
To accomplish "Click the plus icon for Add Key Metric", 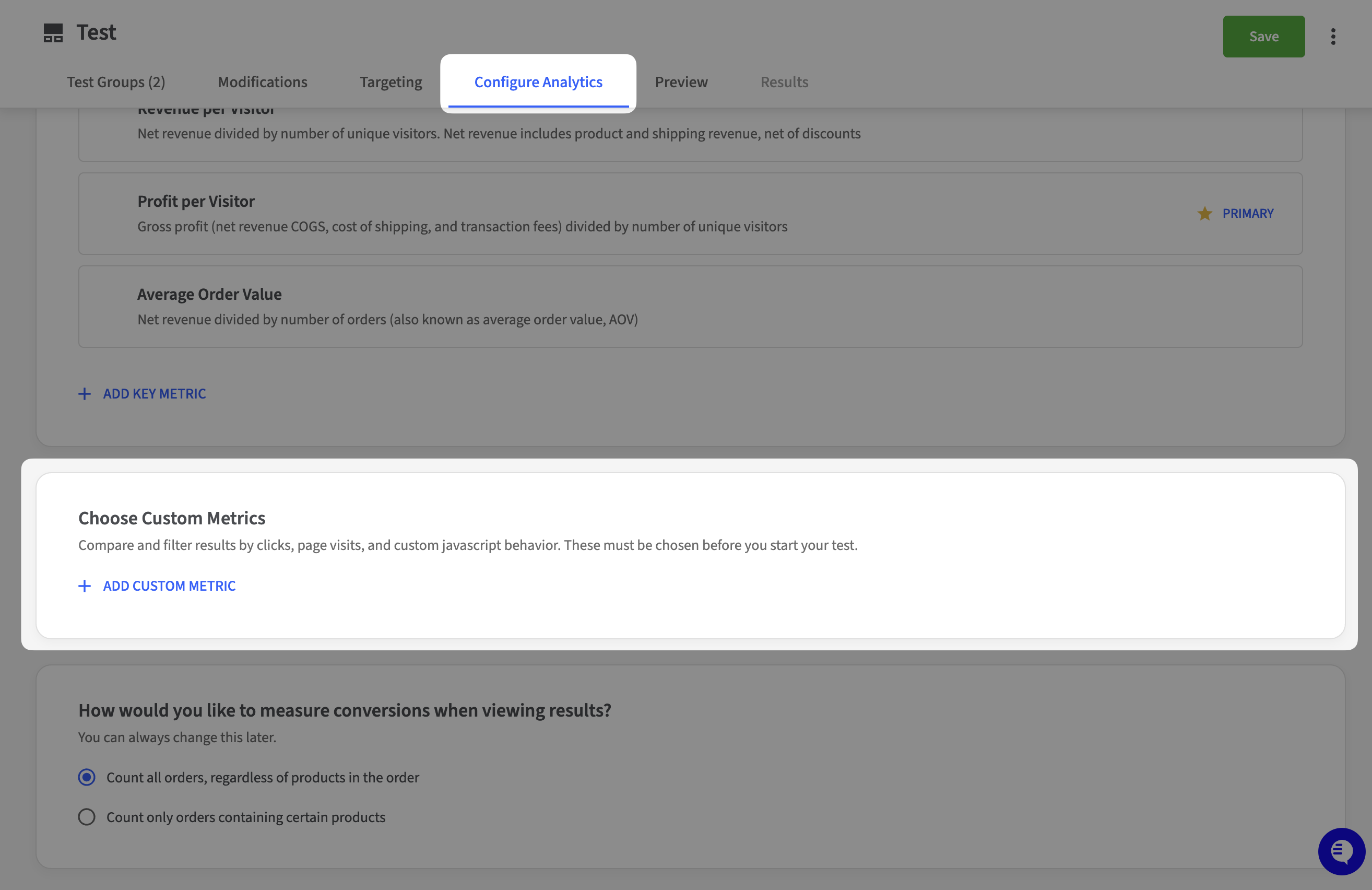I will tap(85, 394).
